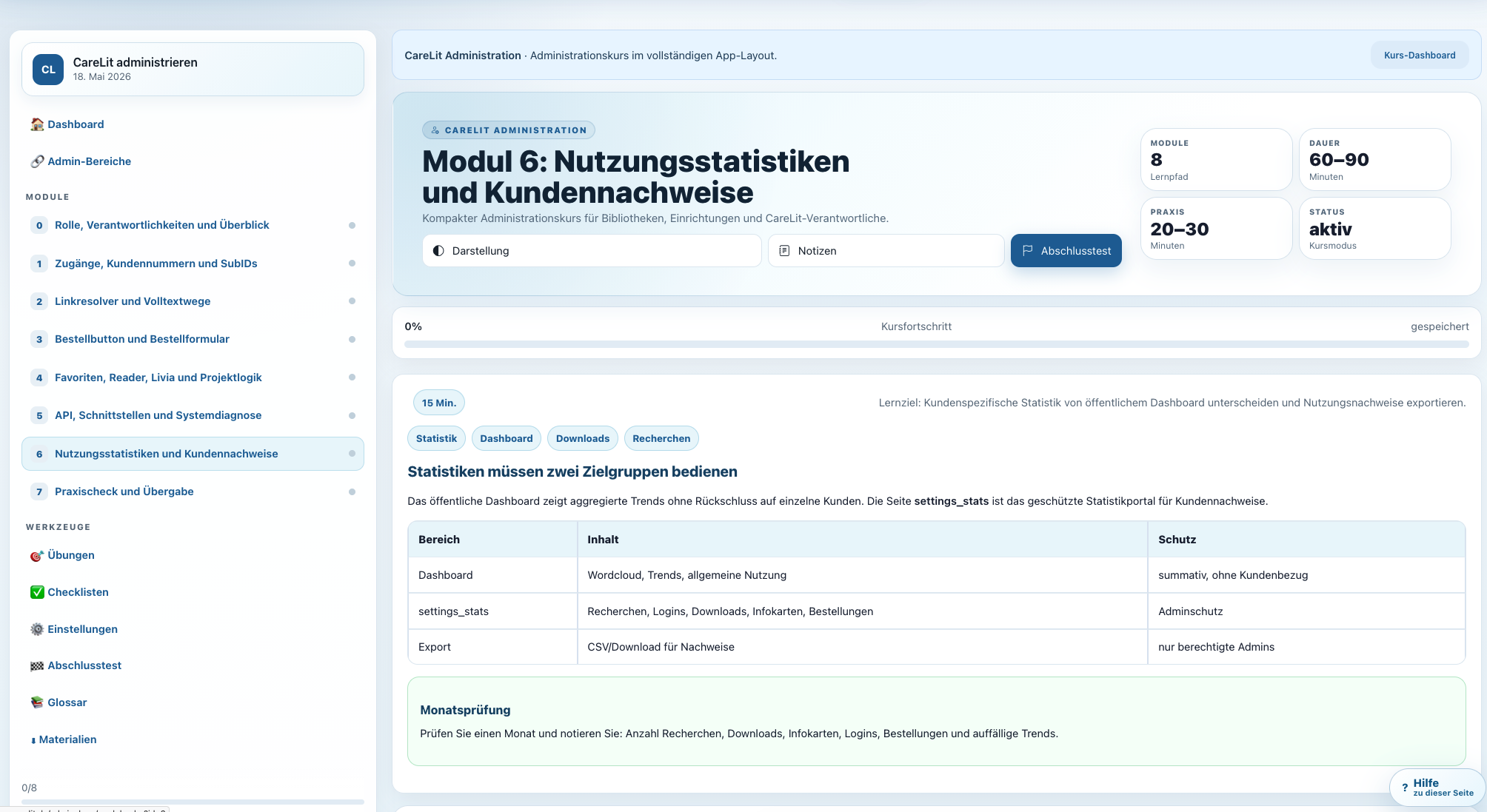
Task: Click the Admin-Bereiche link icon
Action: coord(37,161)
